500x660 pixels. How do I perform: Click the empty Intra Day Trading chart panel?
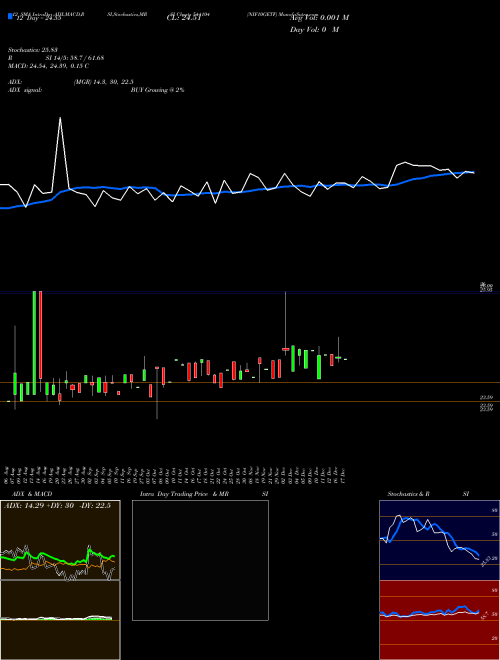click(x=200, y=560)
